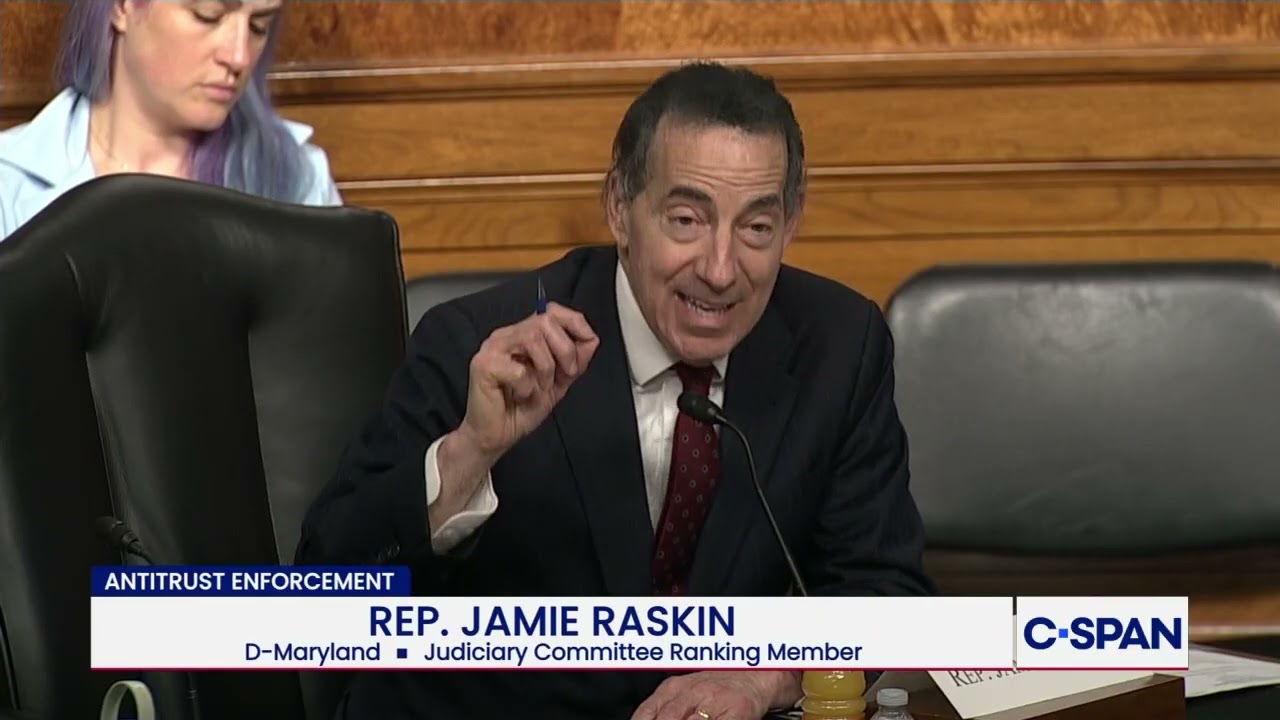Click the "REP. JAMIE RASKIN" name caption

552,621
